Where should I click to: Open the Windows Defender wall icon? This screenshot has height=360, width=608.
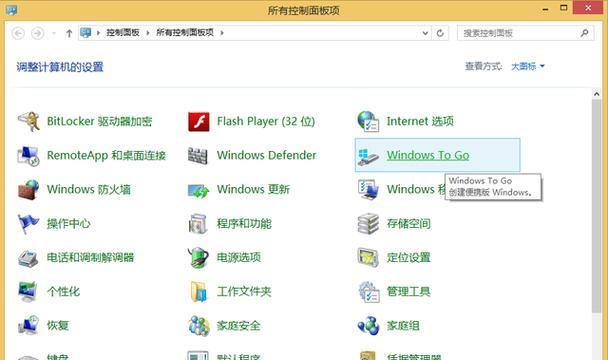[198, 156]
